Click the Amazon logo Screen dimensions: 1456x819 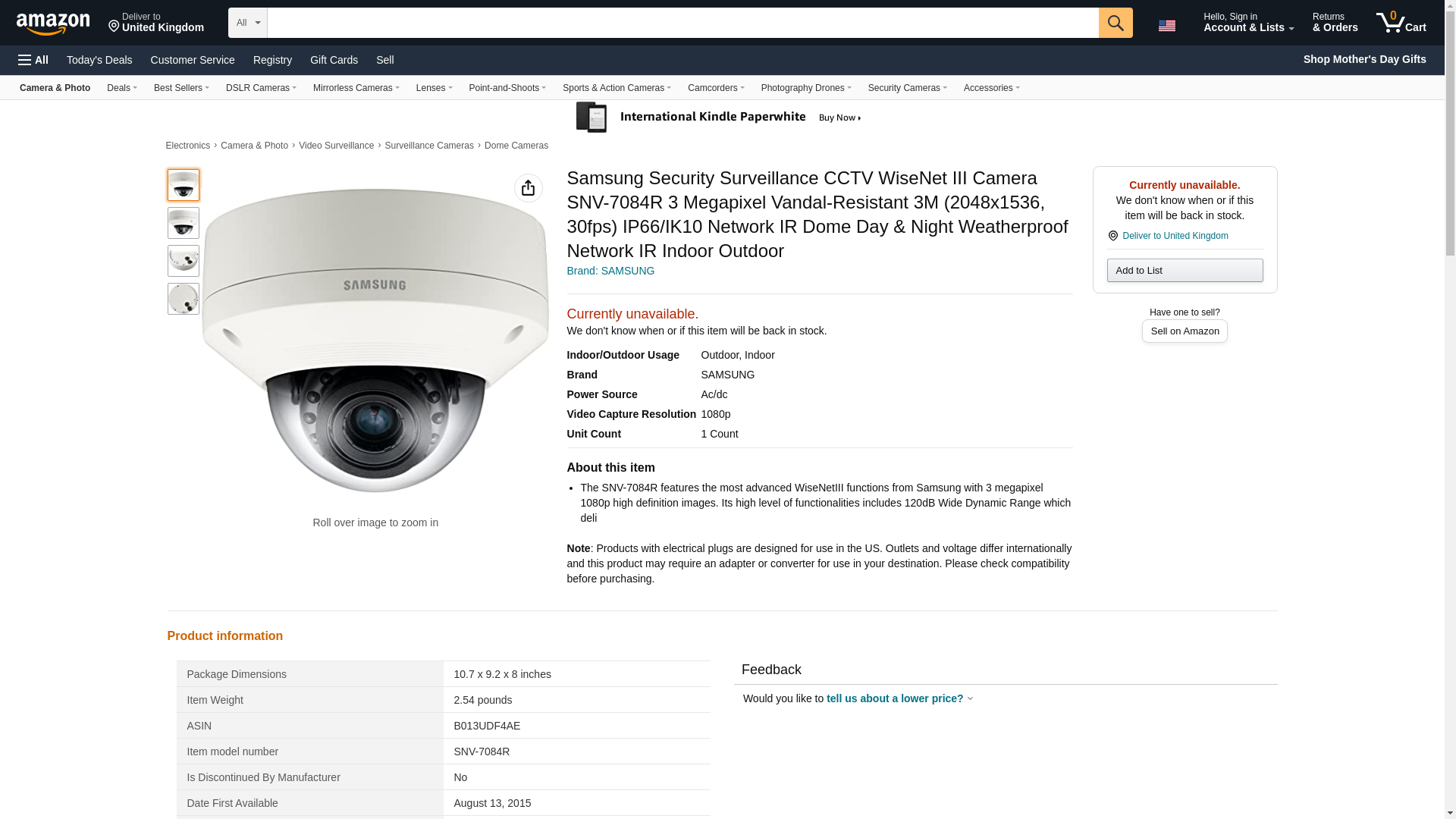[53, 24]
